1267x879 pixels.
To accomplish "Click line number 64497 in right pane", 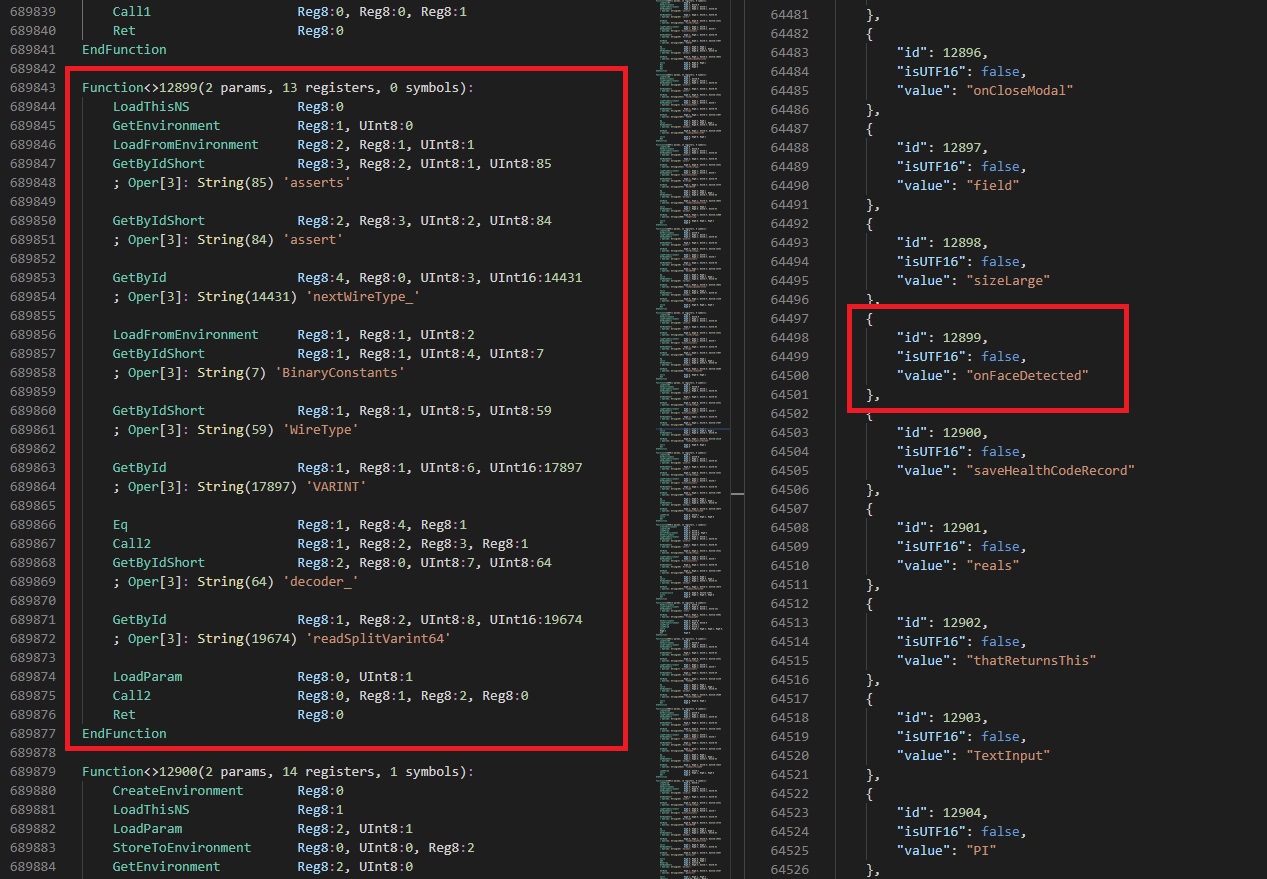I will pyautogui.click(x=790, y=319).
